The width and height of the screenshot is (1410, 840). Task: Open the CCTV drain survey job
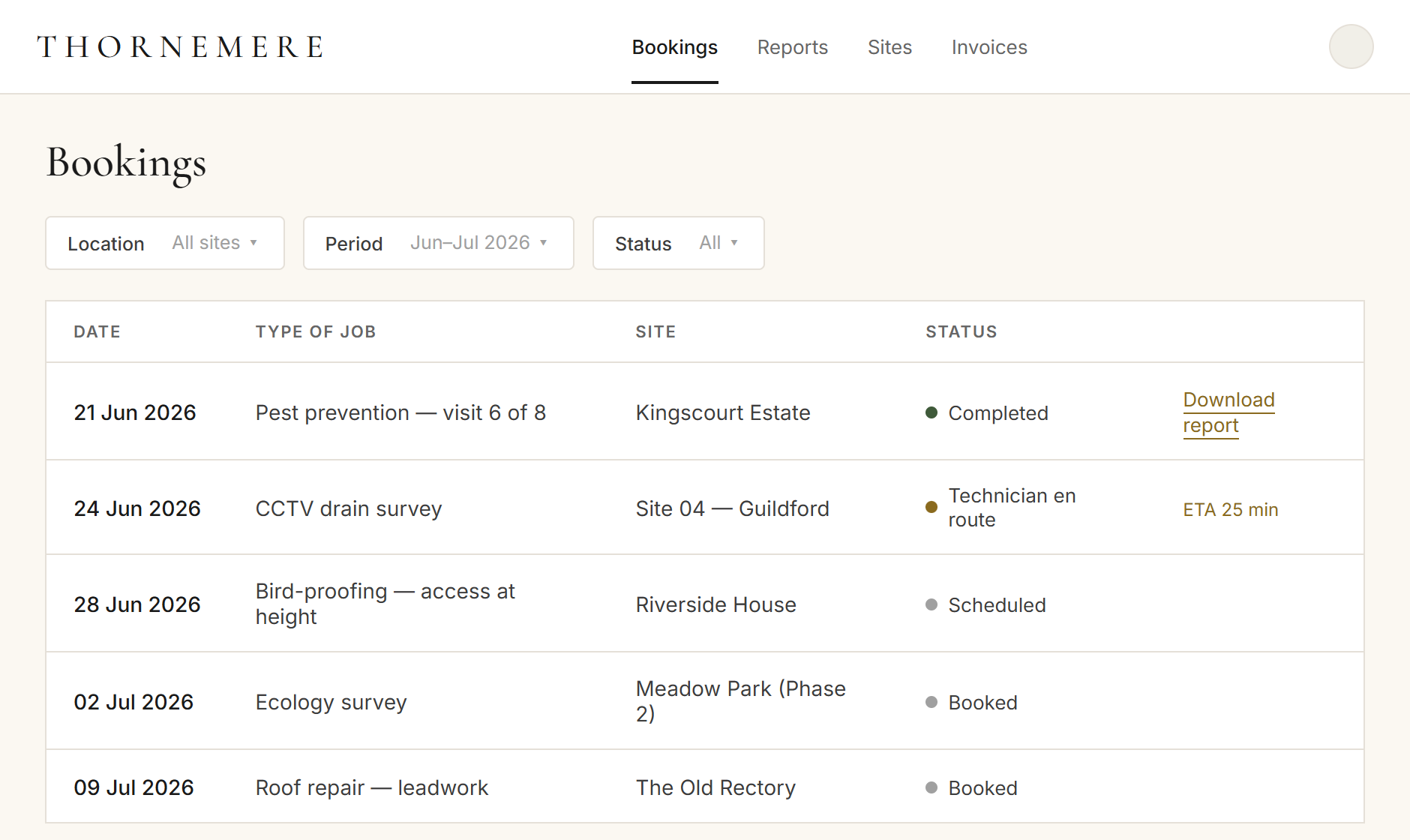click(349, 508)
